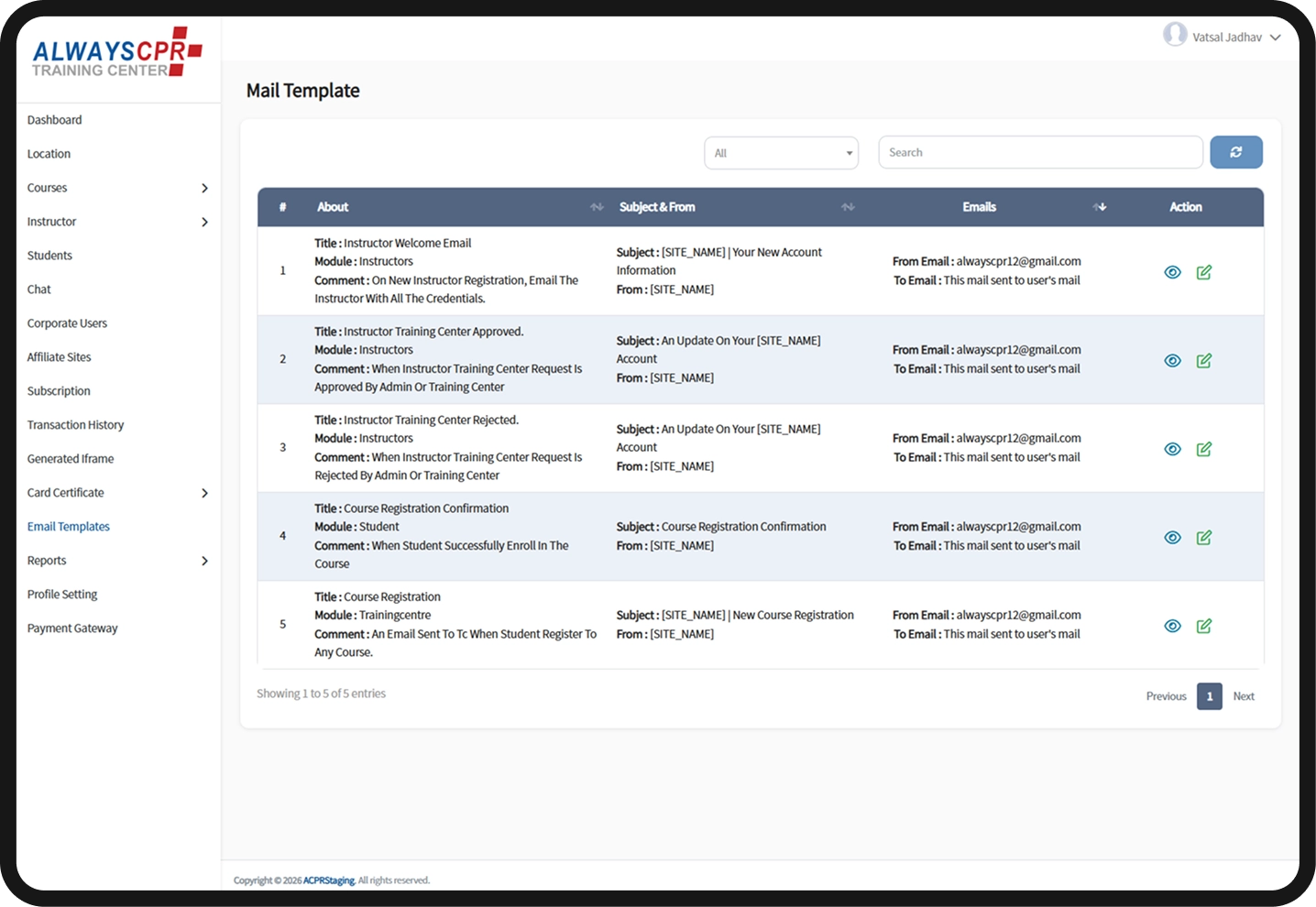Open Generated Iframe page
Screen dimensions: 1316x907
(x=71, y=459)
